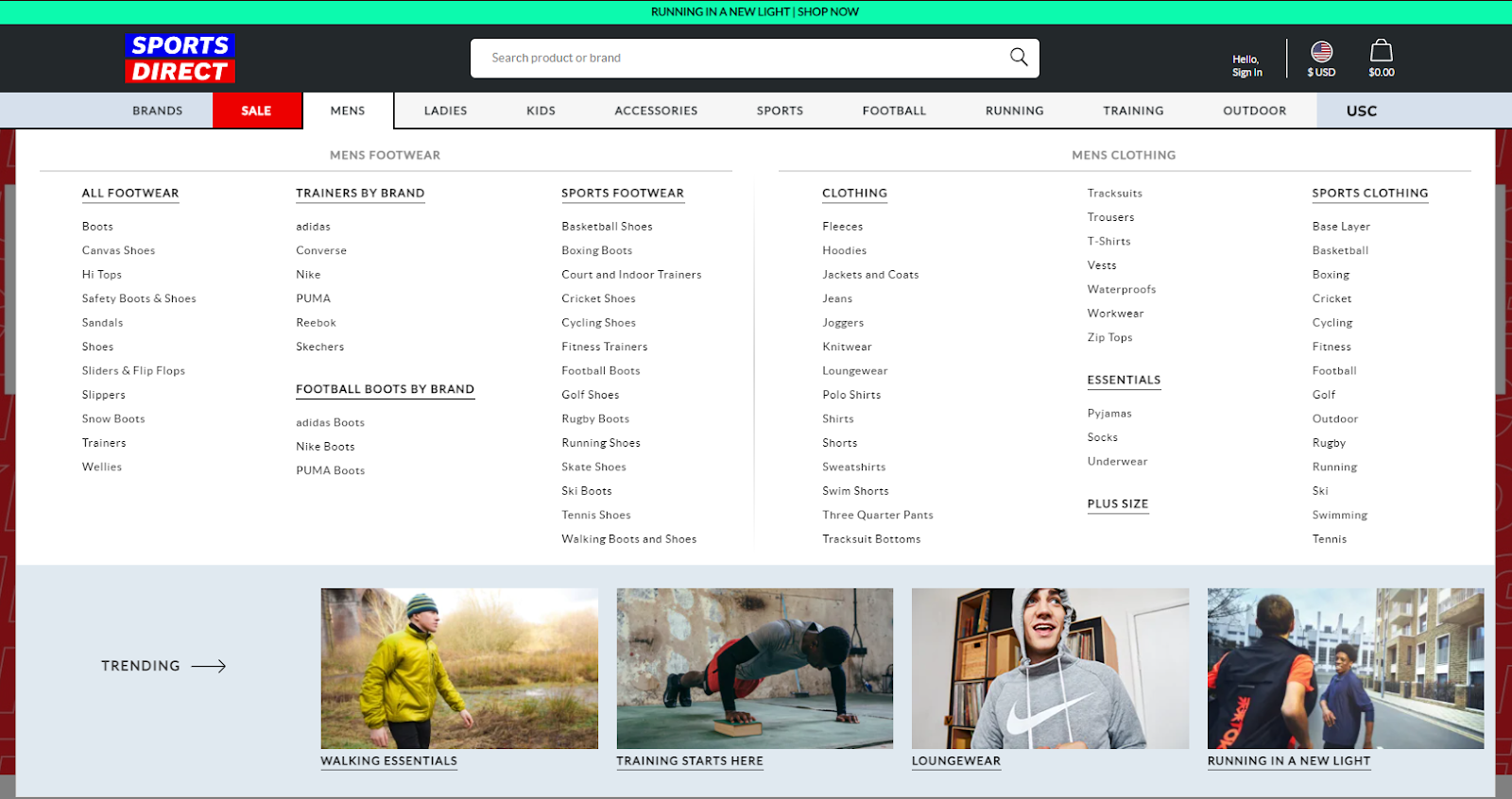Viewport: 1512px width, 799px height.
Task: Open the Tracksuits link
Action: [x=1115, y=193]
